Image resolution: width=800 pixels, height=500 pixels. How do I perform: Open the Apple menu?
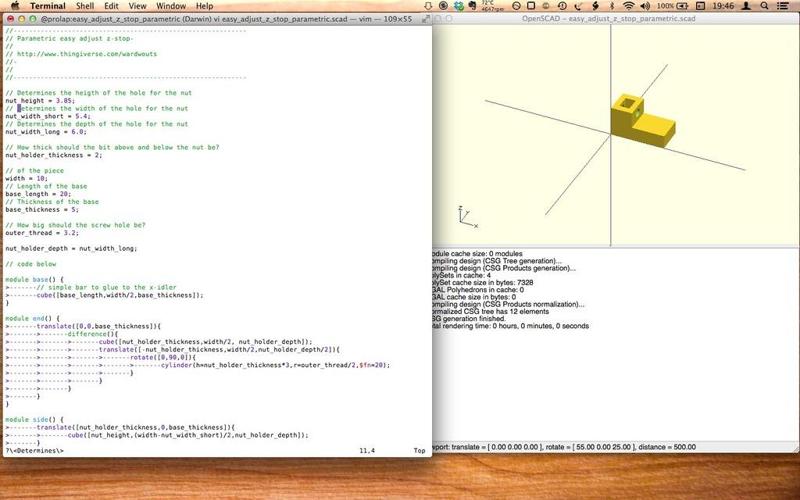(15, 6)
